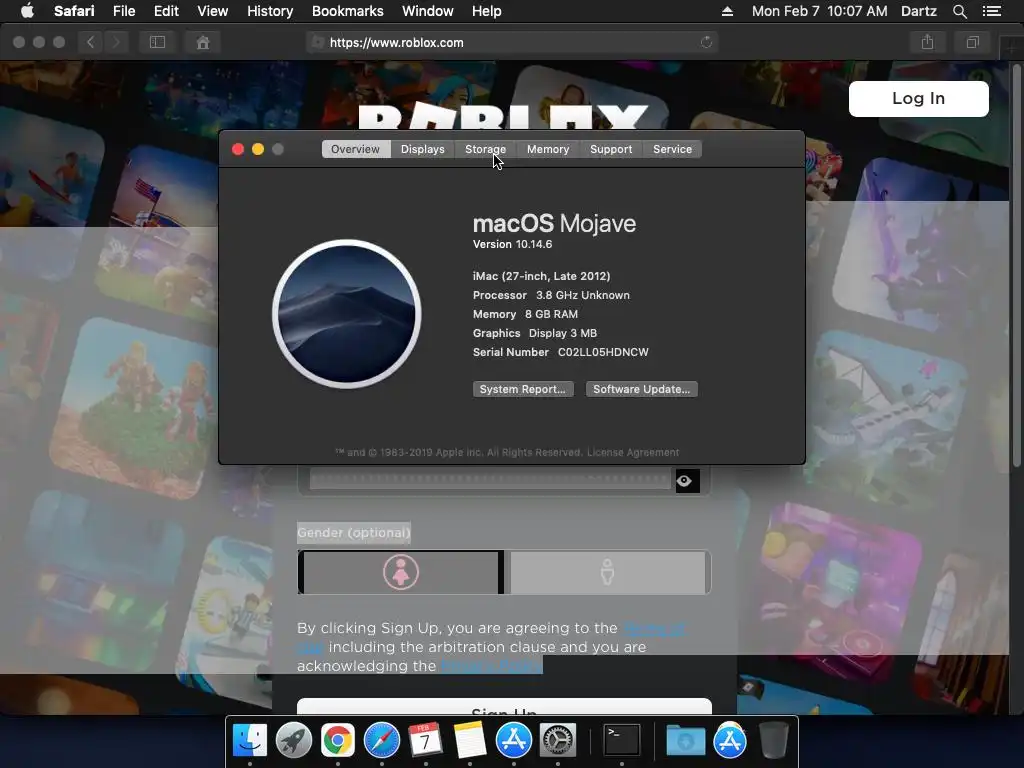Screen dimensions: 1024x768
Task: Switch to the Service tab
Action: 673,149
